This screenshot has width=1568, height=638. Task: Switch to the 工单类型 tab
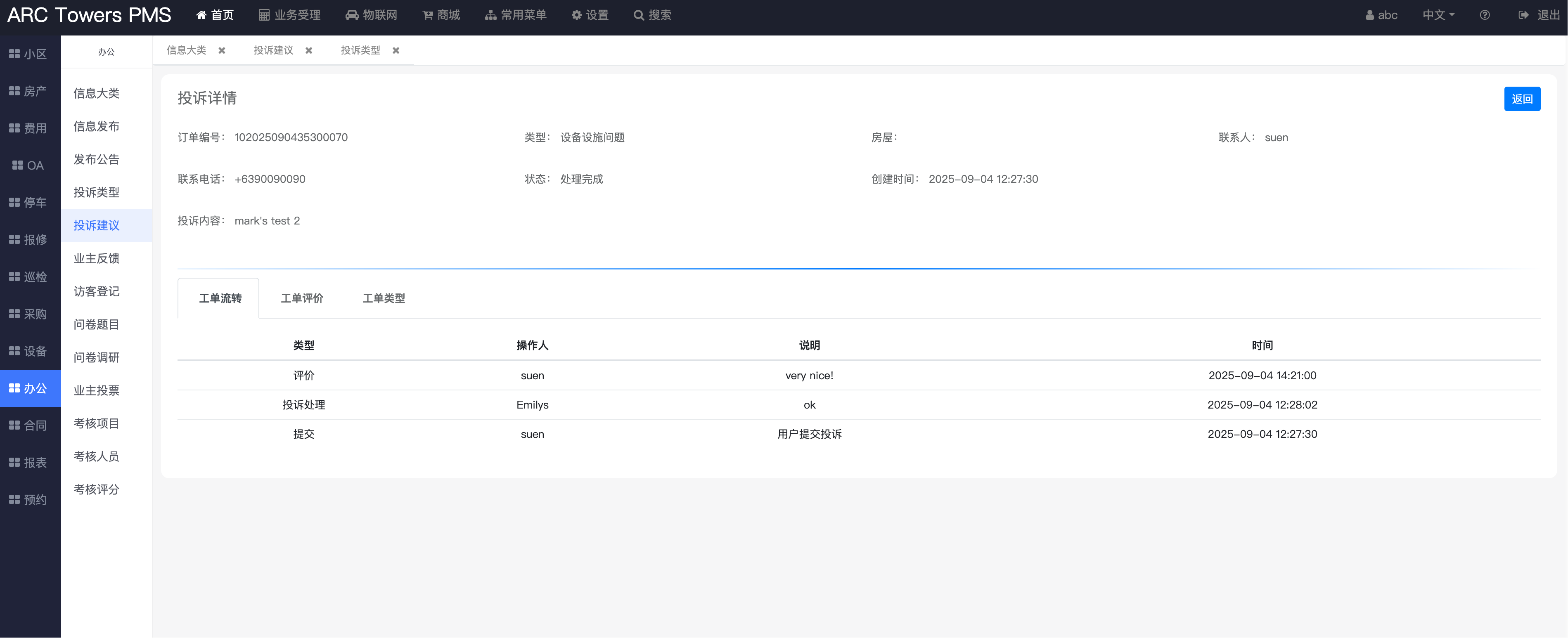click(x=384, y=298)
